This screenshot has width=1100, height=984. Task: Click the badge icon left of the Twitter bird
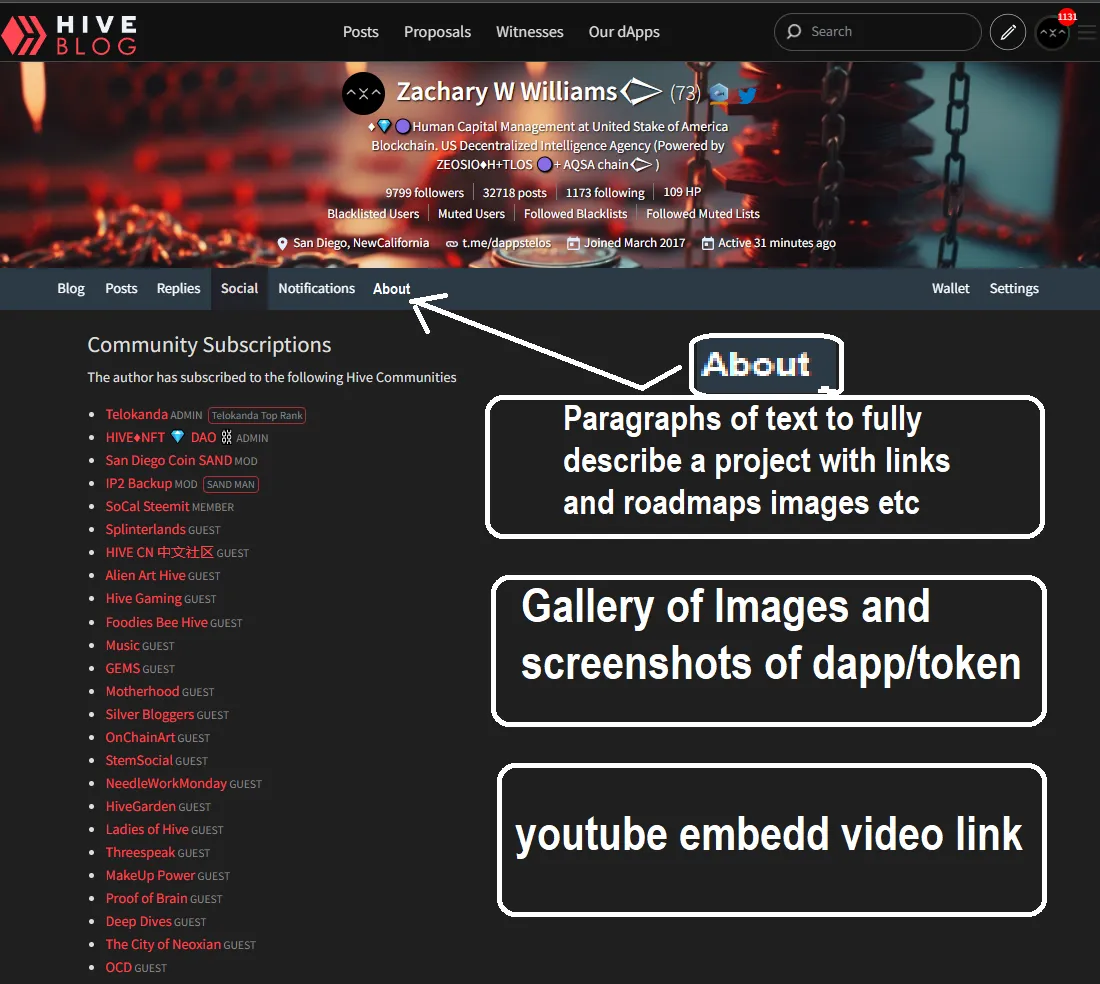click(x=719, y=93)
